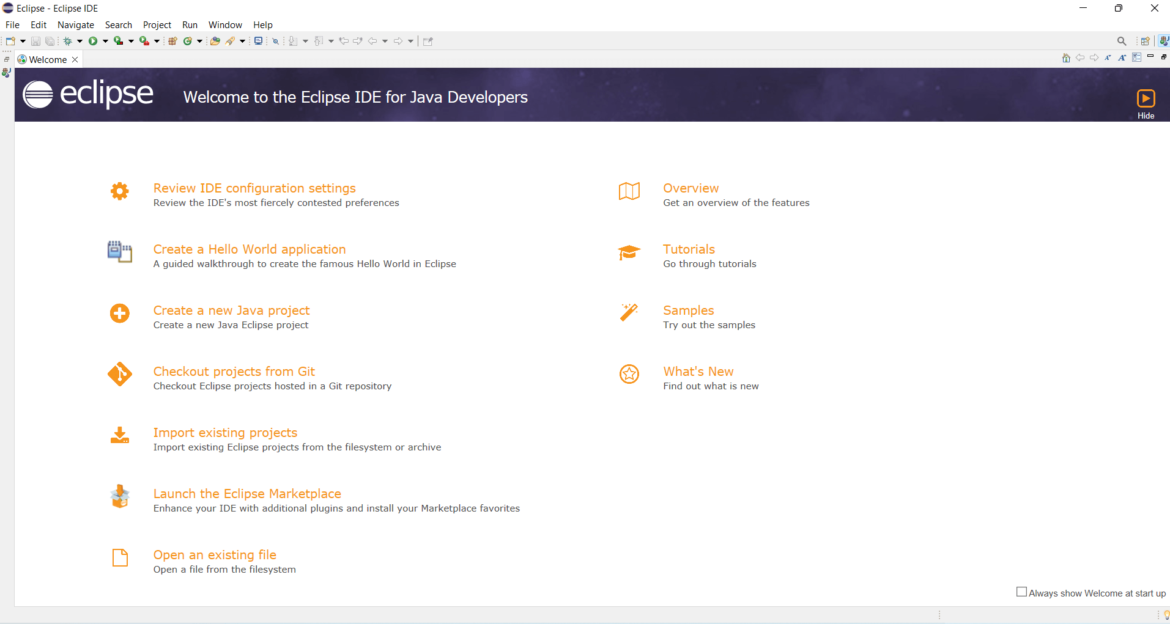1170x624 pixels.
Task: Start a Debug session from the toolbar
Action: click(x=68, y=41)
